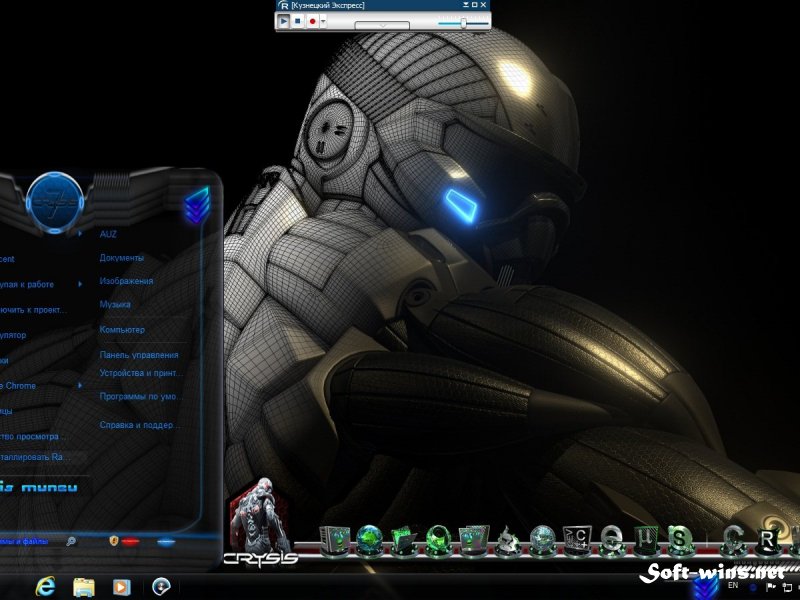Open the Action Center flag tray icon
This screenshot has width=800, height=600.
(x=770, y=588)
